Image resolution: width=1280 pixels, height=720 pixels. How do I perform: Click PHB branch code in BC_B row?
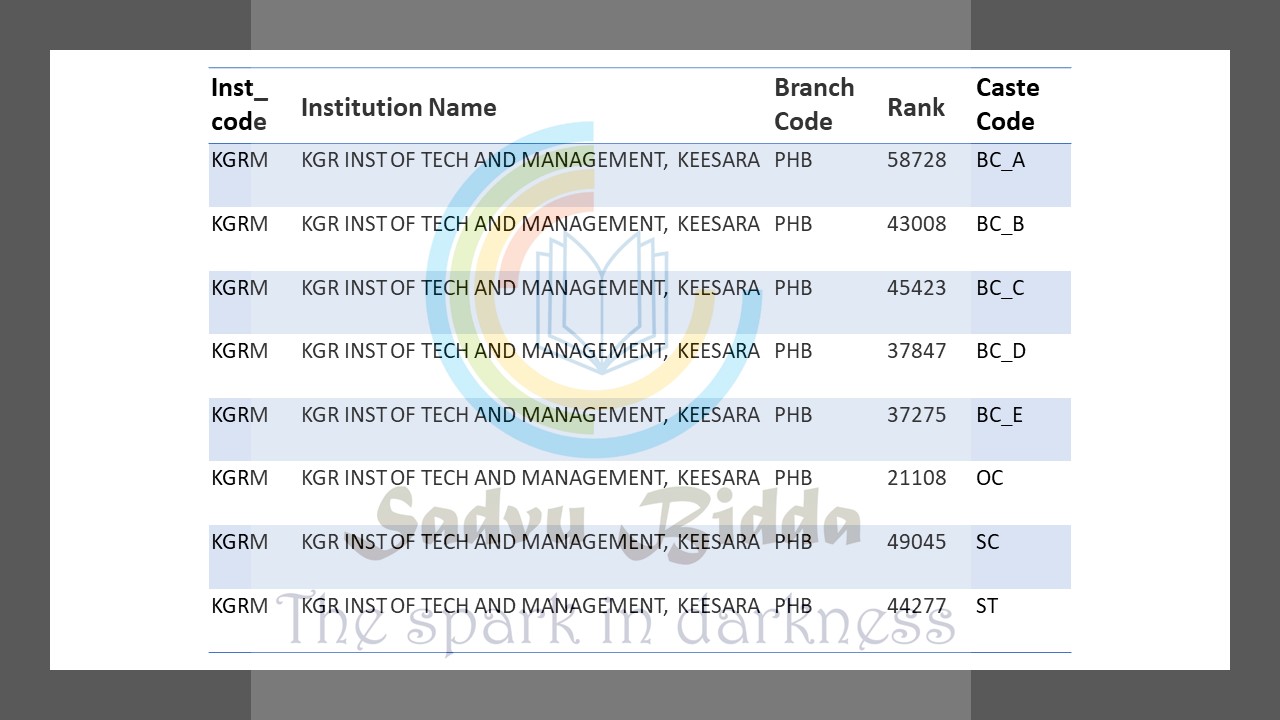point(793,224)
